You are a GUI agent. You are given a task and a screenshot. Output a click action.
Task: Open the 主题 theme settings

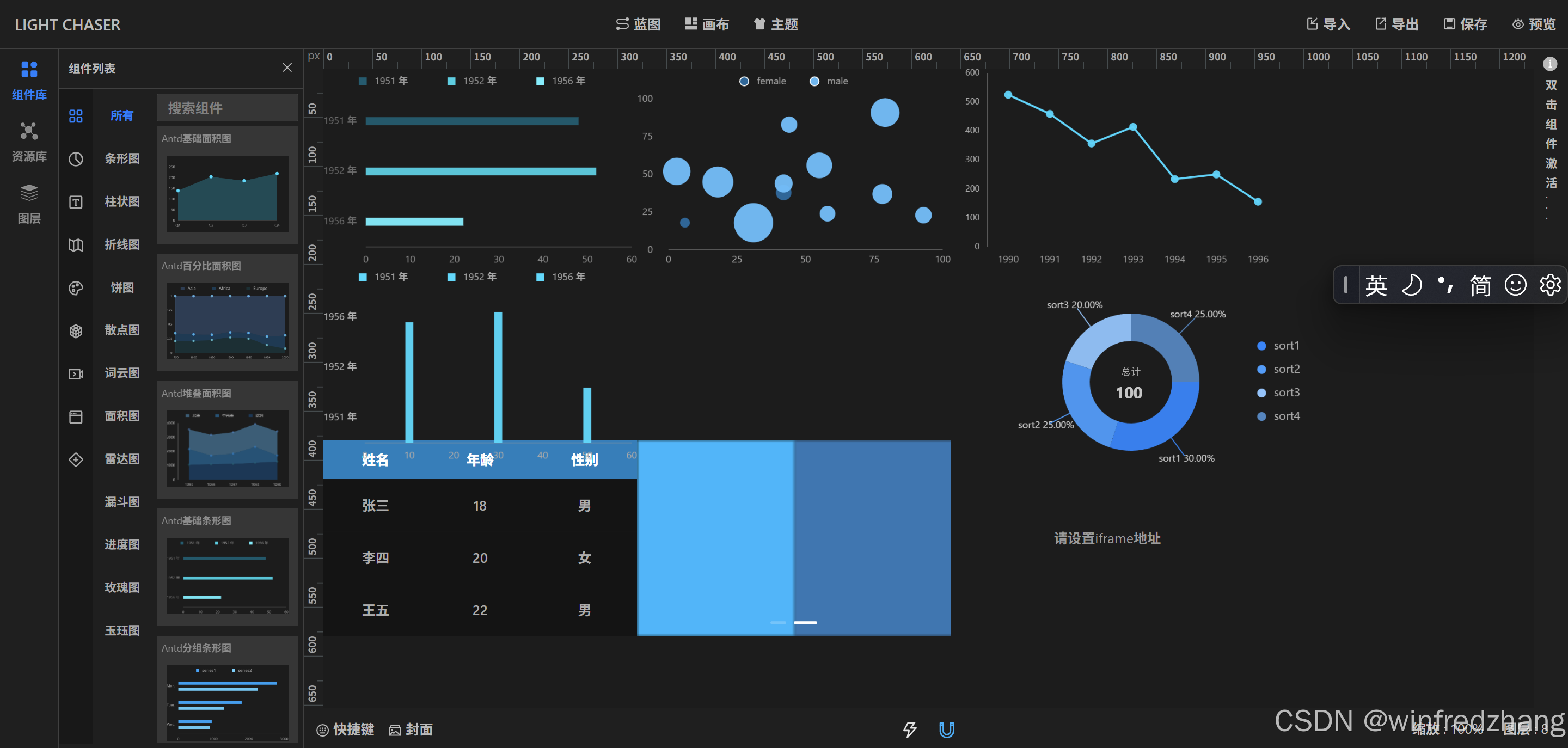(775, 24)
